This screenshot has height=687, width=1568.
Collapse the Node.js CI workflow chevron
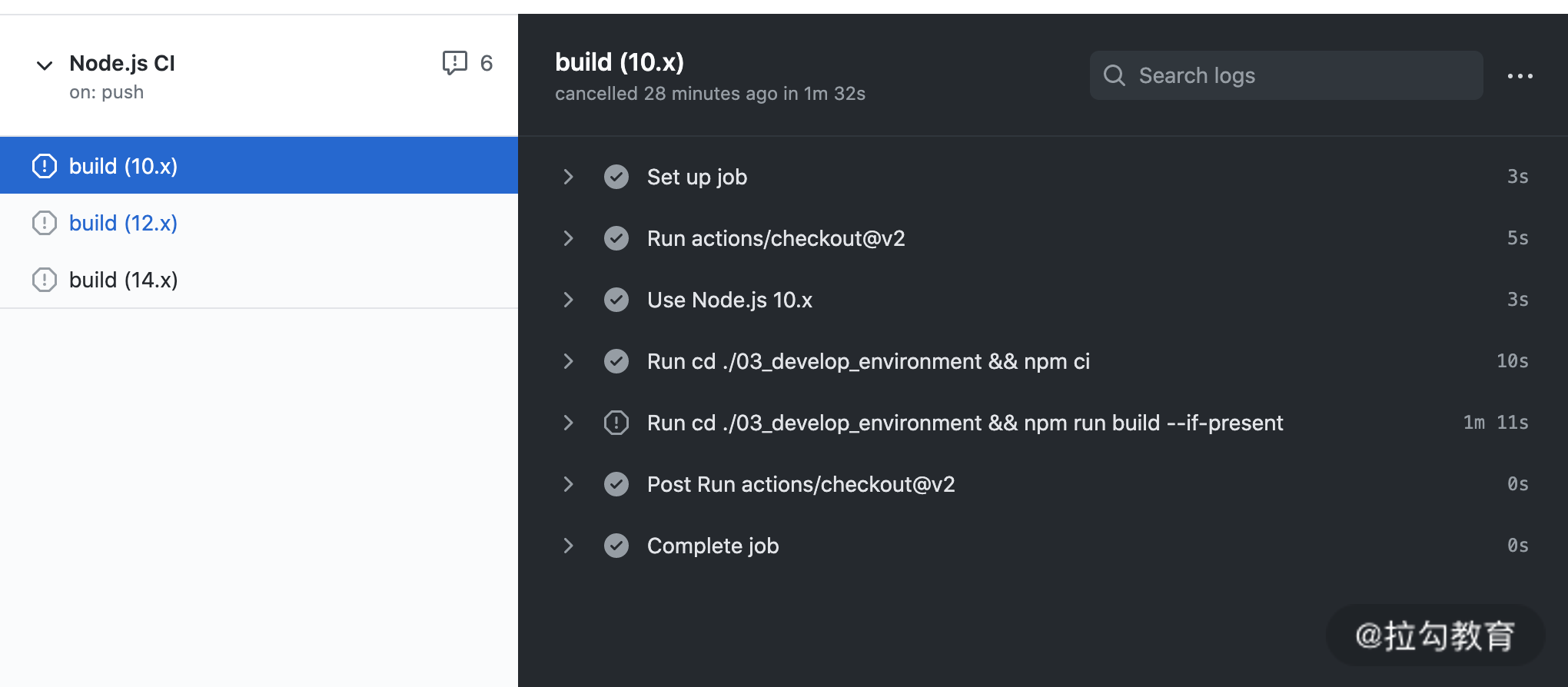click(x=45, y=65)
